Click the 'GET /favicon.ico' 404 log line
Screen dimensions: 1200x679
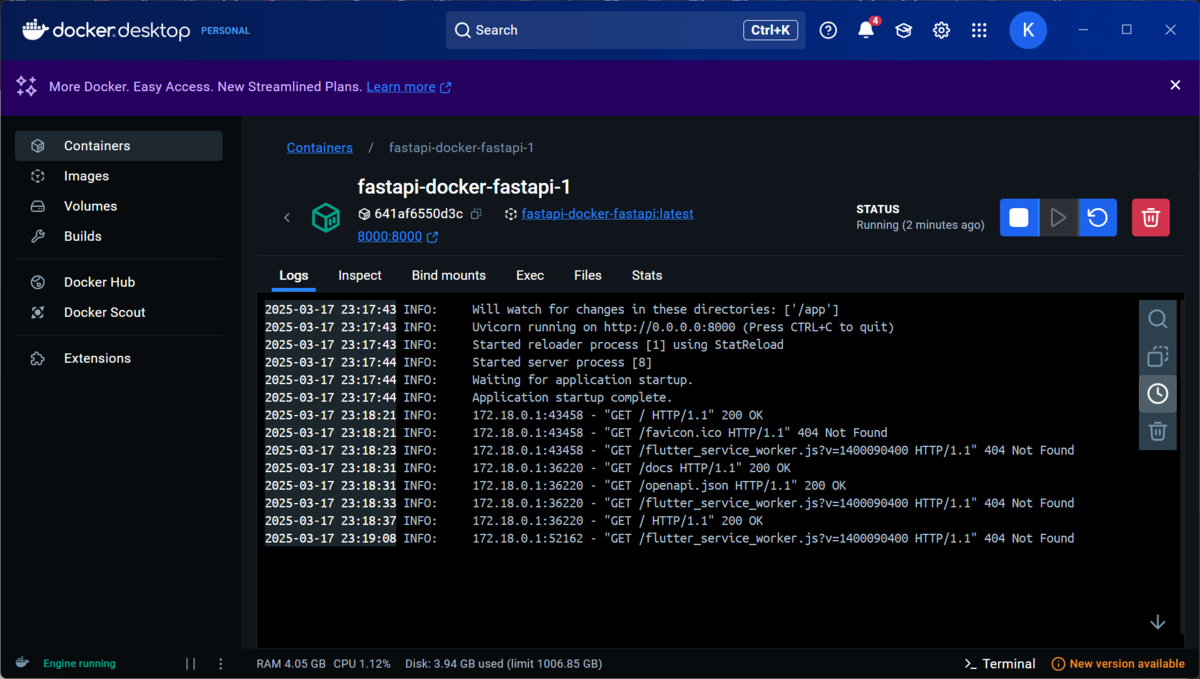click(679, 433)
